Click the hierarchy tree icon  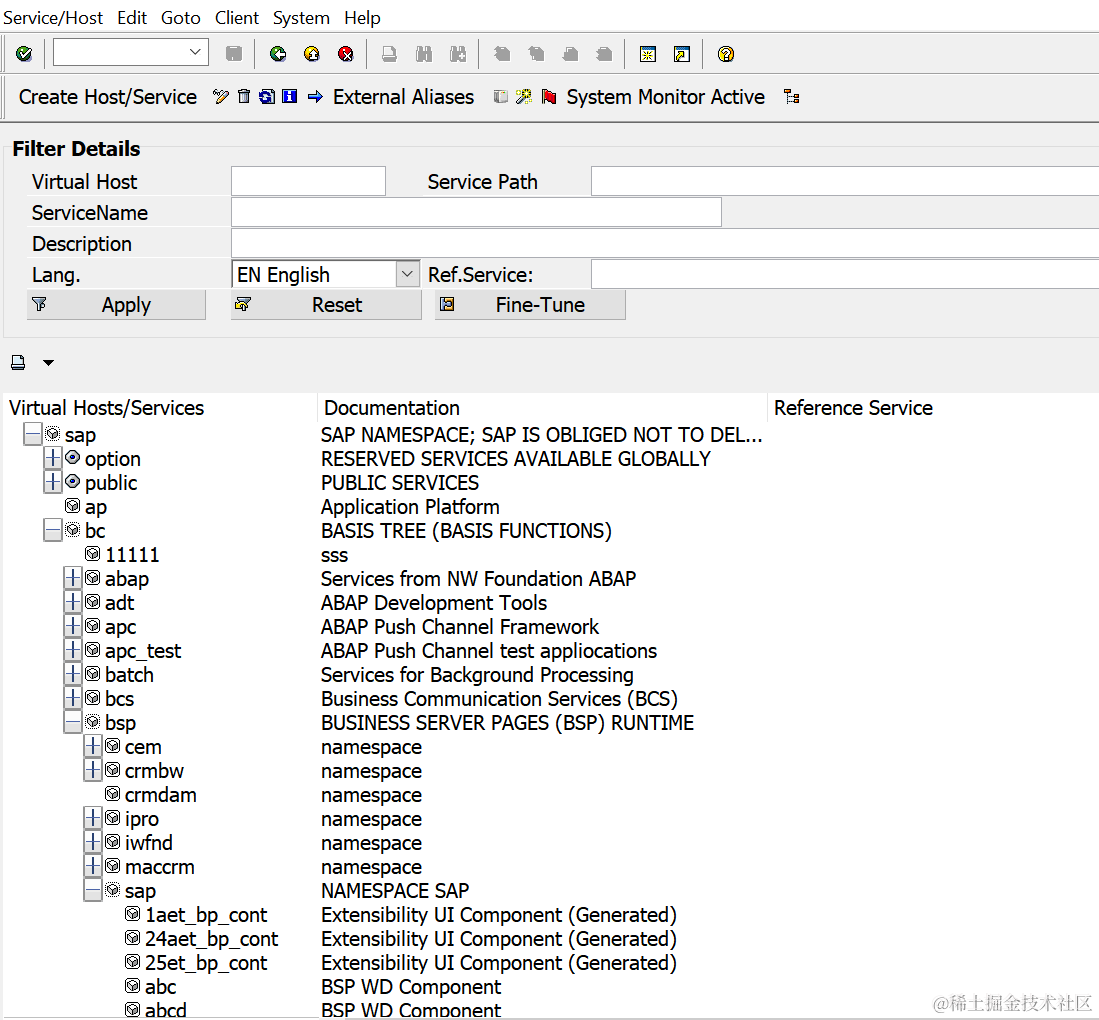tap(792, 97)
